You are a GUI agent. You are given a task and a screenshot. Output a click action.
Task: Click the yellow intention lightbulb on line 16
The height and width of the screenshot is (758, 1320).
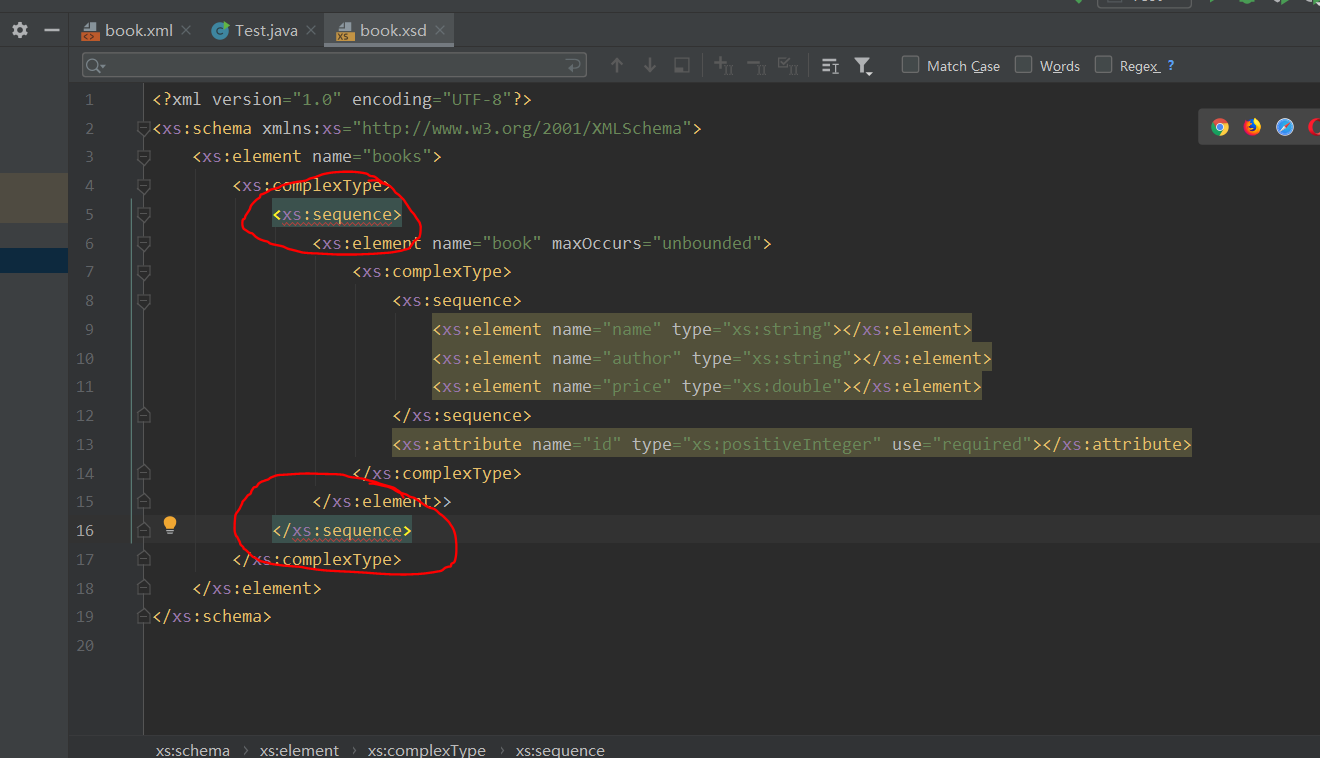[170, 525]
